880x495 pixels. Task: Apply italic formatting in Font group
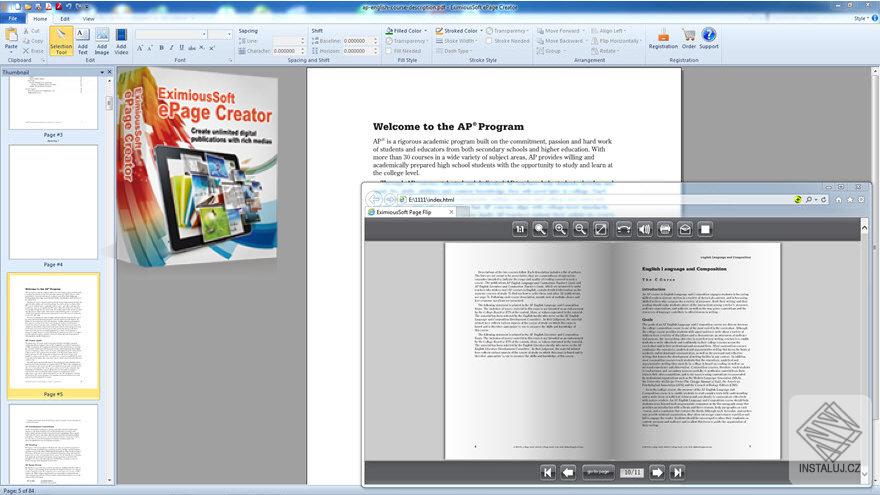pyautogui.click(x=172, y=48)
